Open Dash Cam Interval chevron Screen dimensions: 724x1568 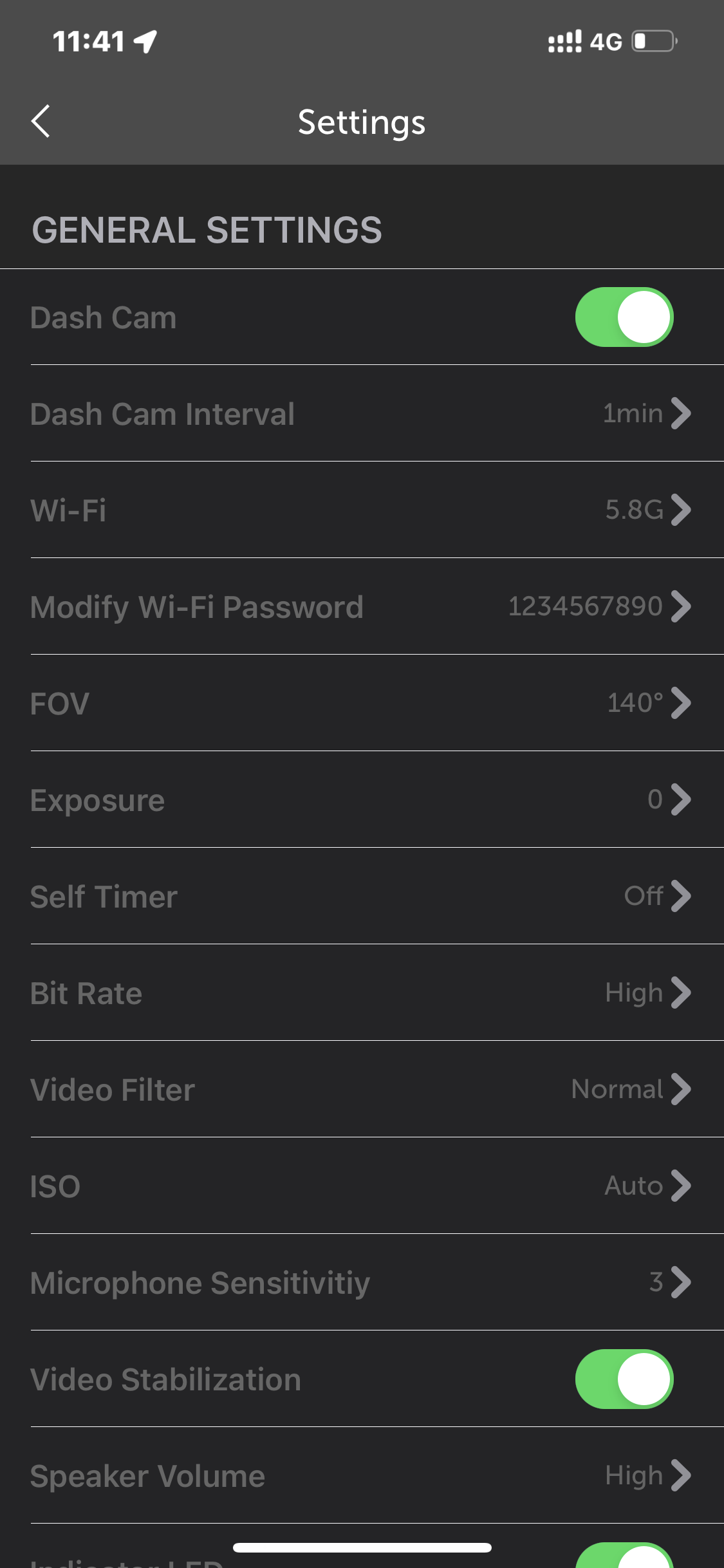pos(680,413)
